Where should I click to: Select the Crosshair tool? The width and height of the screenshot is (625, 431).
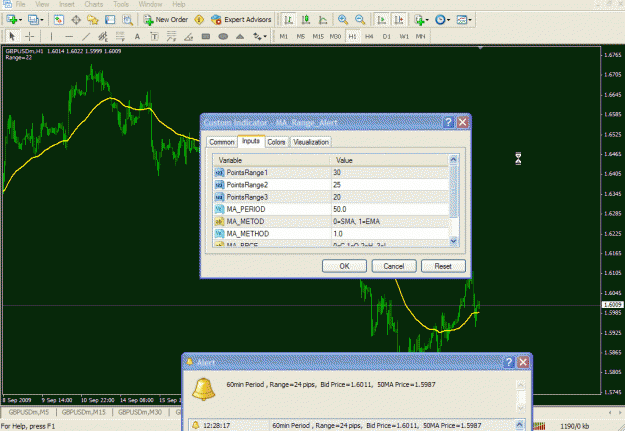coord(29,36)
